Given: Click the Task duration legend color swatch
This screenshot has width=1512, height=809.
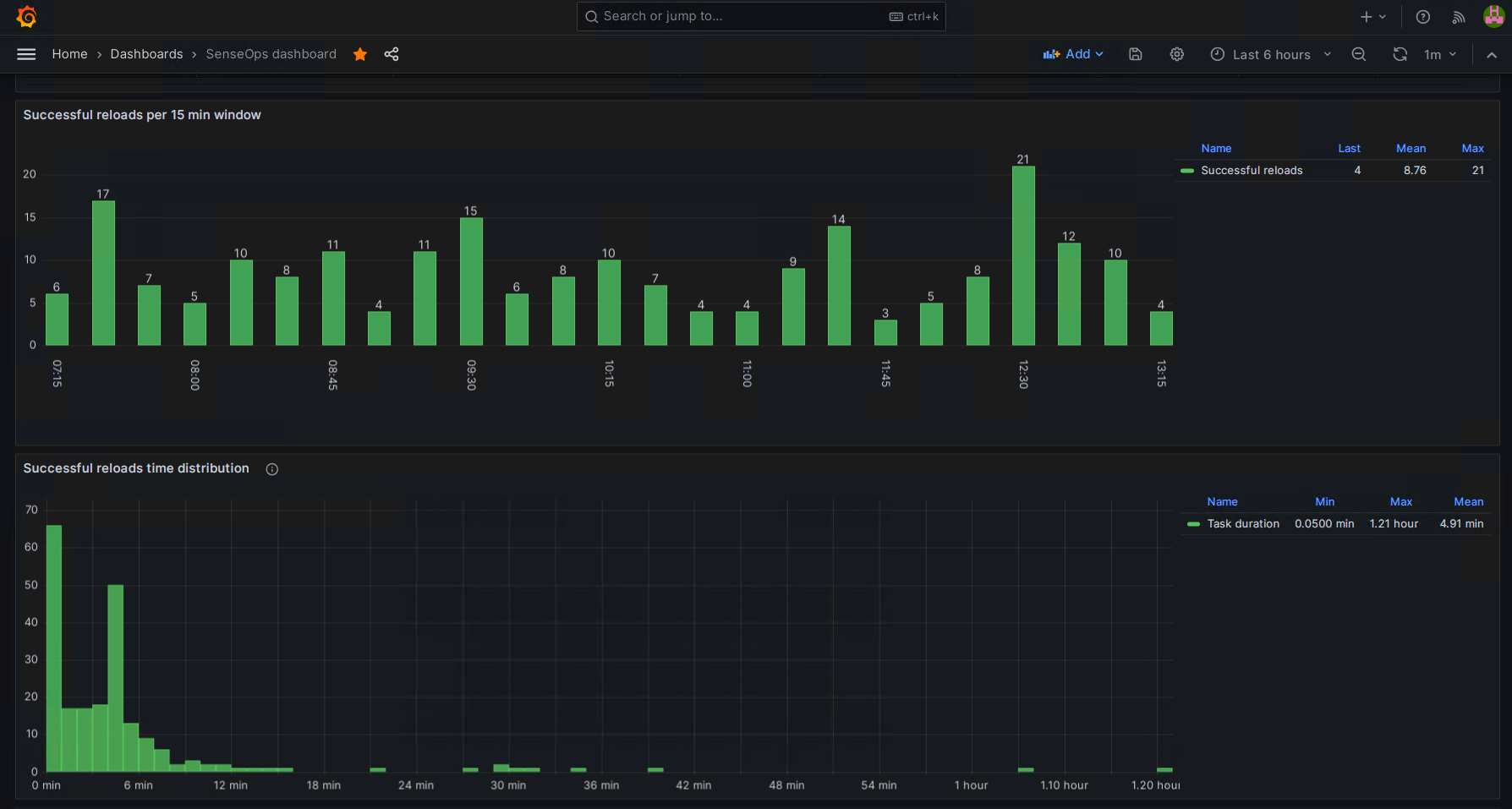Looking at the screenshot, I should [x=1193, y=524].
